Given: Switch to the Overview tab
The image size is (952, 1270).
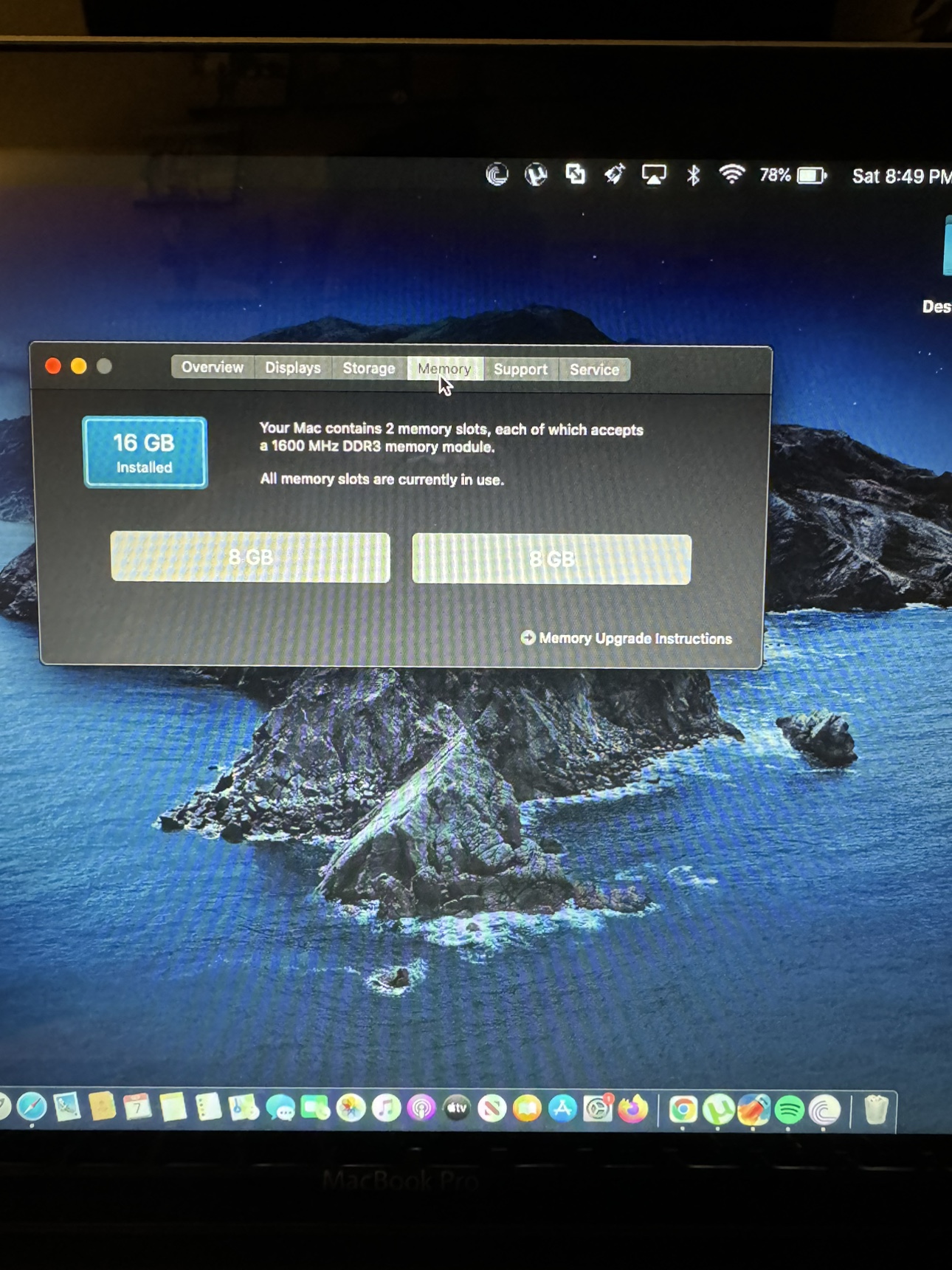Looking at the screenshot, I should pyautogui.click(x=213, y=367).
